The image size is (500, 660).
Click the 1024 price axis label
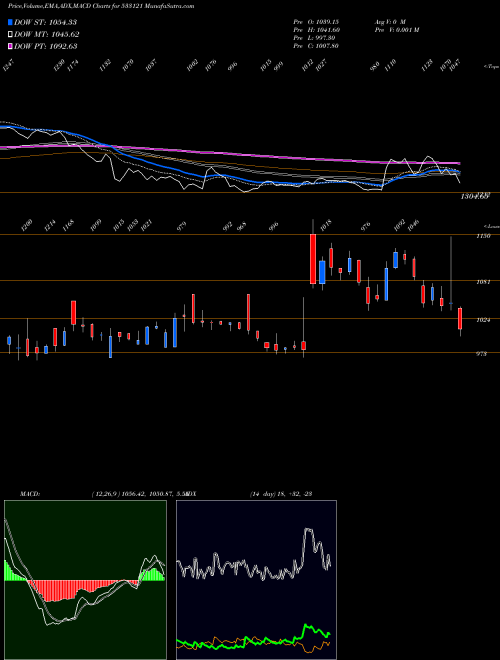click(484, 320)
